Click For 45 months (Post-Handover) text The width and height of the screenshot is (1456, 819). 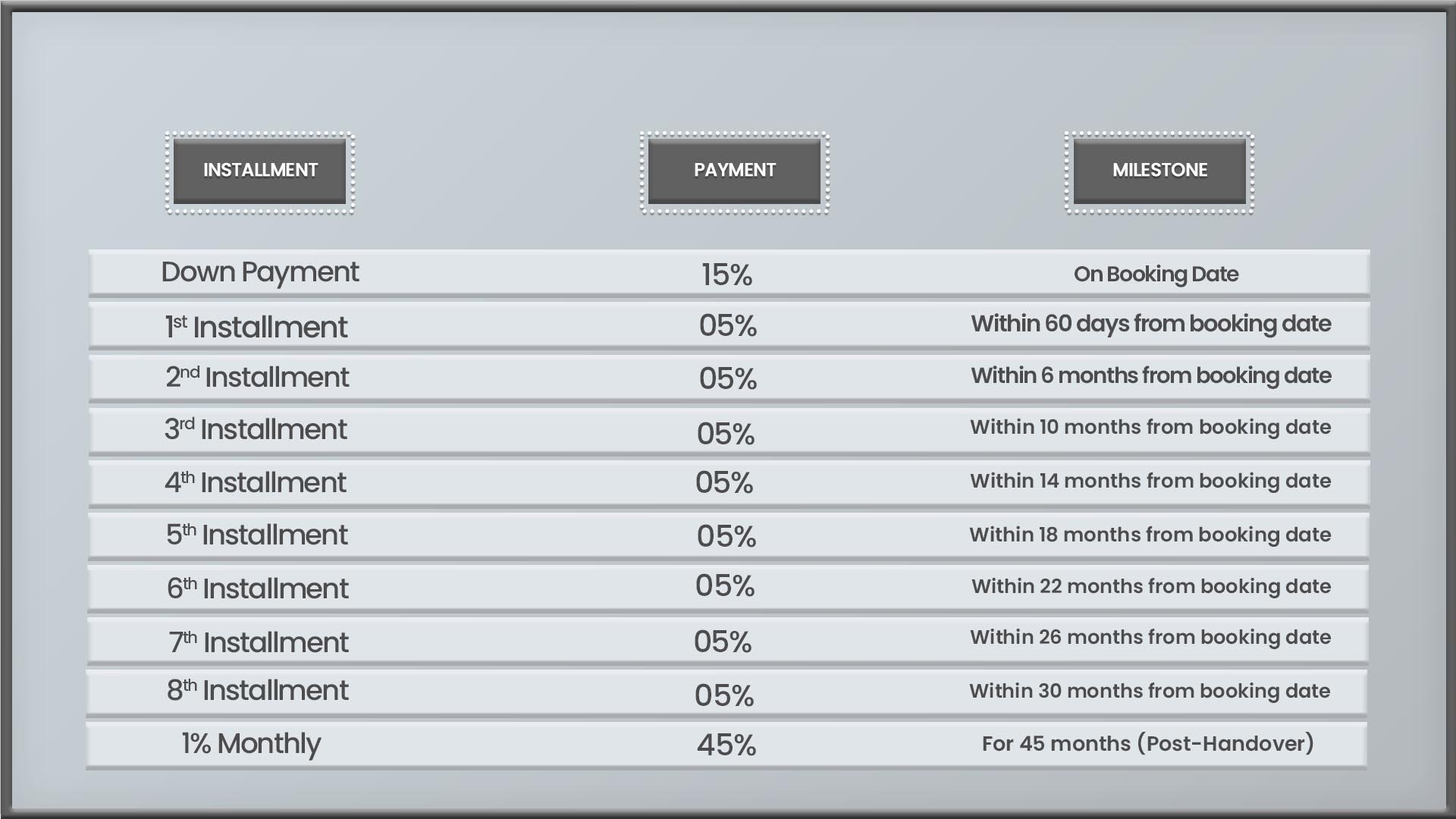pyautogui.click(x=1148, y=744)
